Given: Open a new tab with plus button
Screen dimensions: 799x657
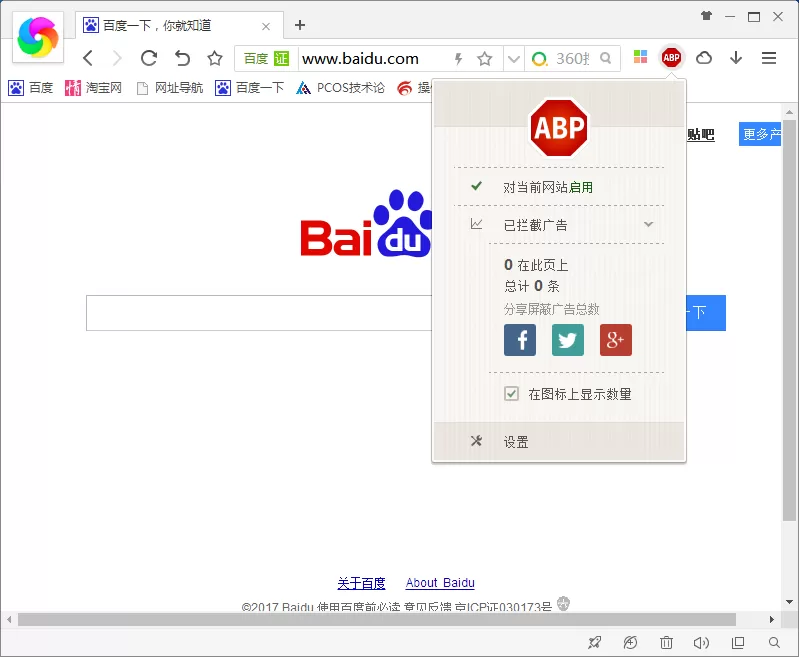Looking at the screenshot, I should tap(300, 25).
